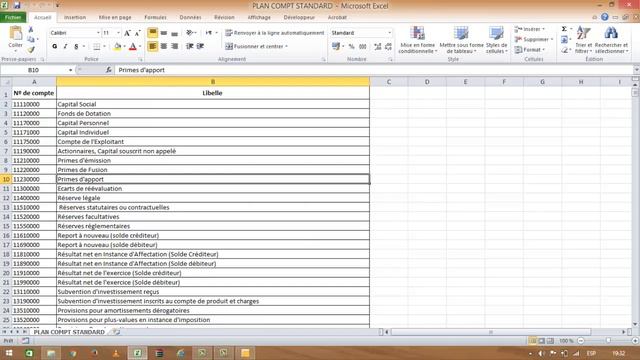Open the font size dropdown
The image size is (640, 360).
pos(118,33)
